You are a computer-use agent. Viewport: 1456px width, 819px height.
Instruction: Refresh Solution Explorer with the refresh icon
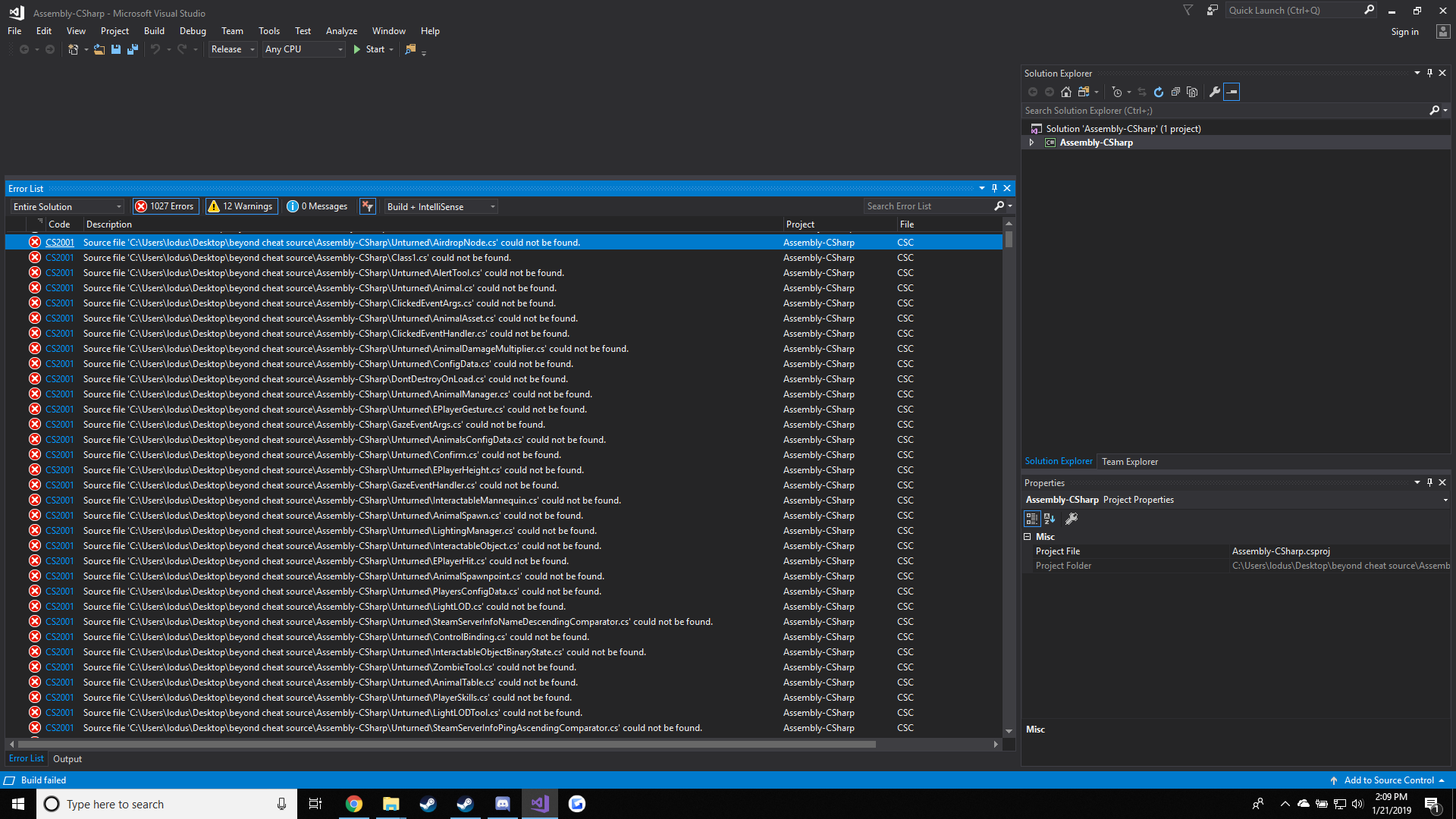[1159, 92]
